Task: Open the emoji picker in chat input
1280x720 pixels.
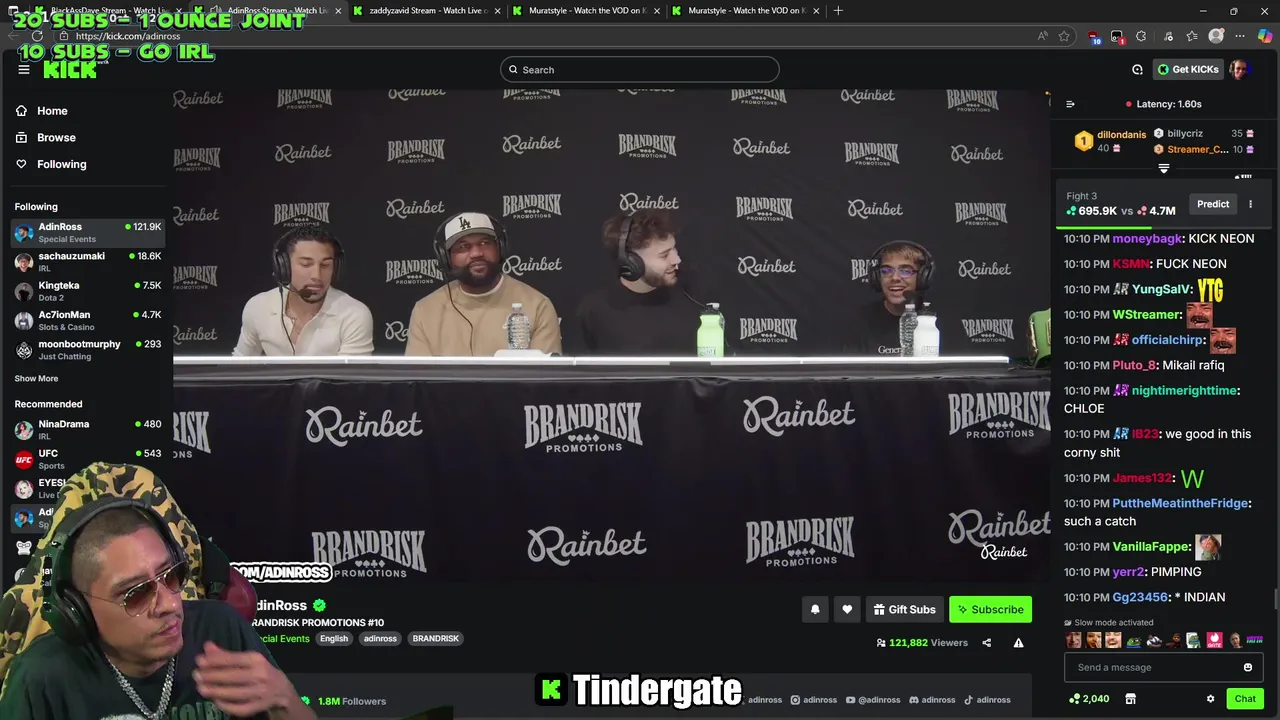Action: 1247,668
